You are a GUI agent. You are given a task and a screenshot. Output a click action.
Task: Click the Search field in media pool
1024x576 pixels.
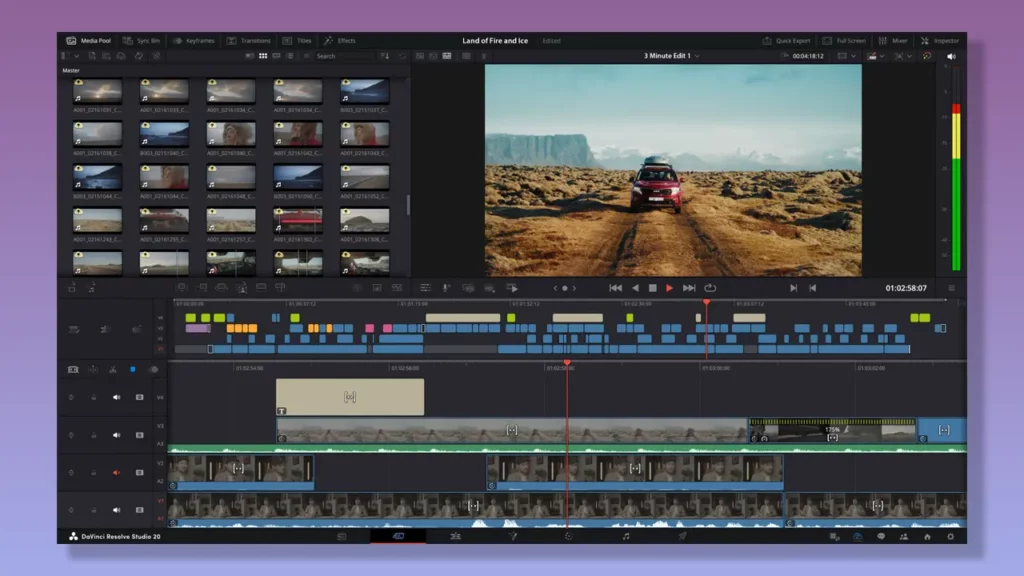[x=344, y=56]
